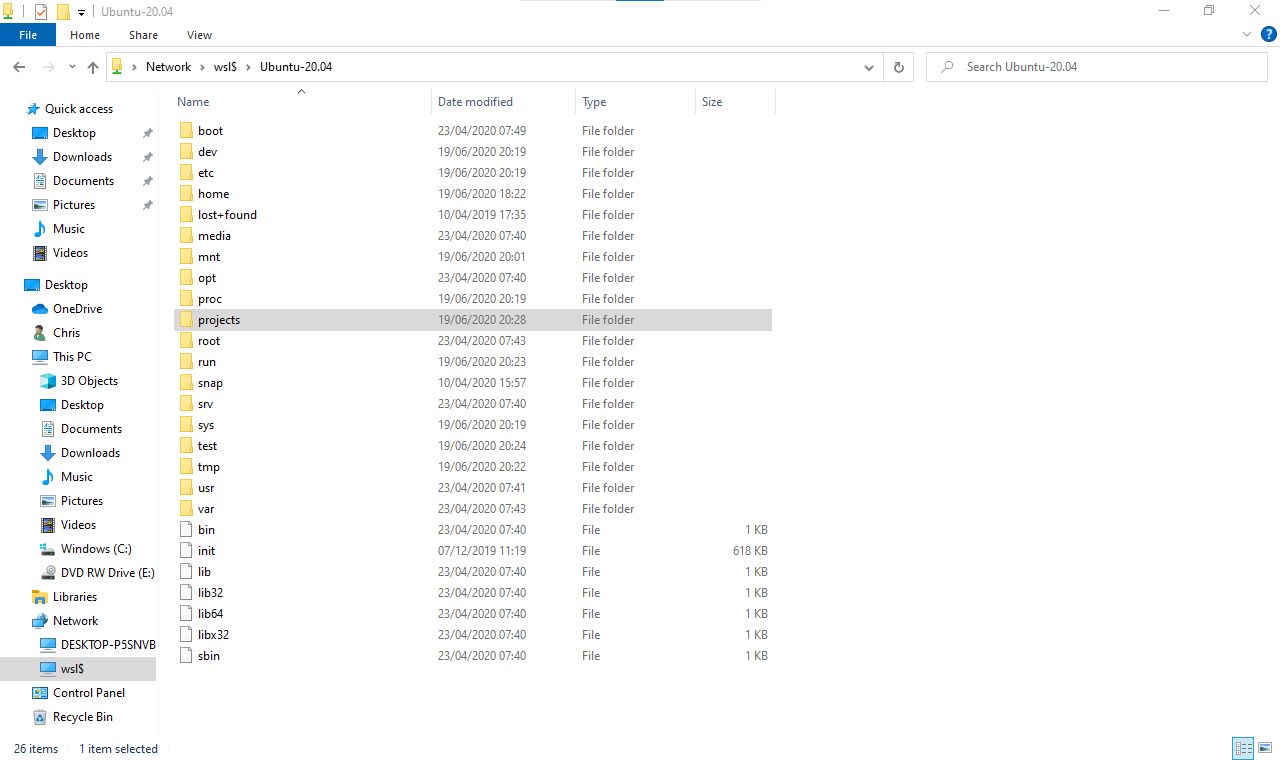Select the boot folder icon
This screenshot has height=760, width=1280.
pyautogui.click(x=186, y=131)
